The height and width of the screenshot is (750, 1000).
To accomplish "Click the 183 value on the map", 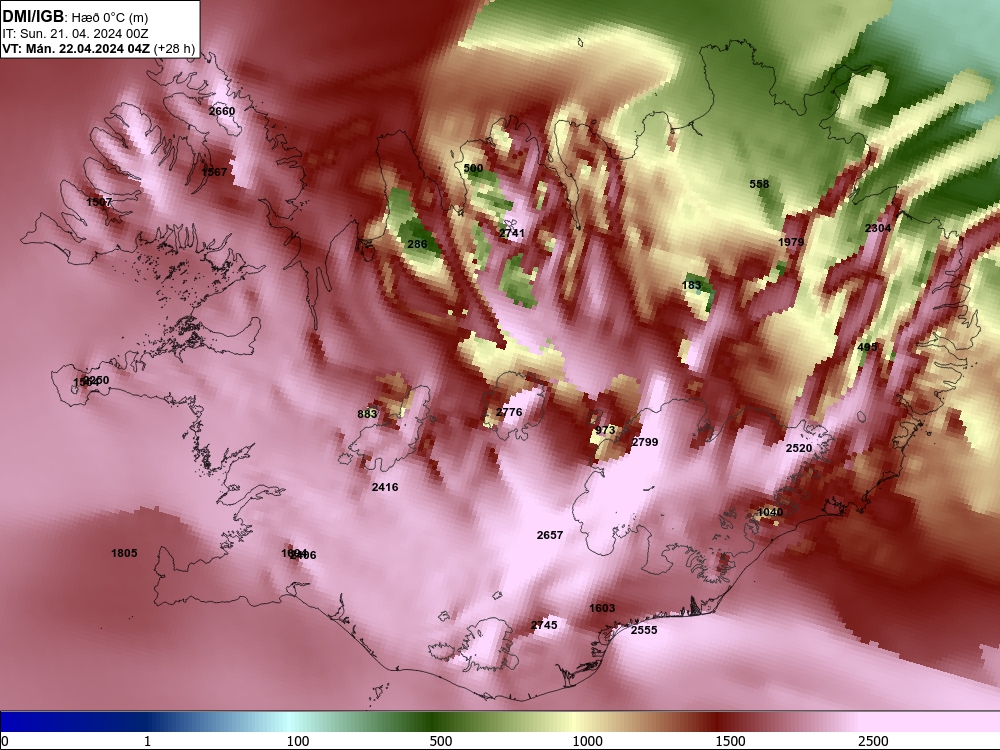I will click(x=691, y=286).
